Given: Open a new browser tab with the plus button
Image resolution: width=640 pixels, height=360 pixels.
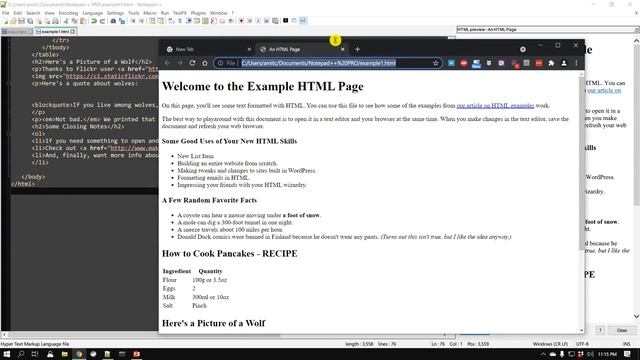Looking at the screenshot, I should (x=358, y=49).
